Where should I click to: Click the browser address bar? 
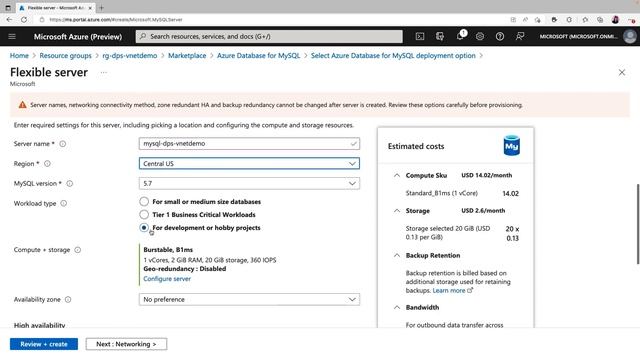click(x=269, y=20)
